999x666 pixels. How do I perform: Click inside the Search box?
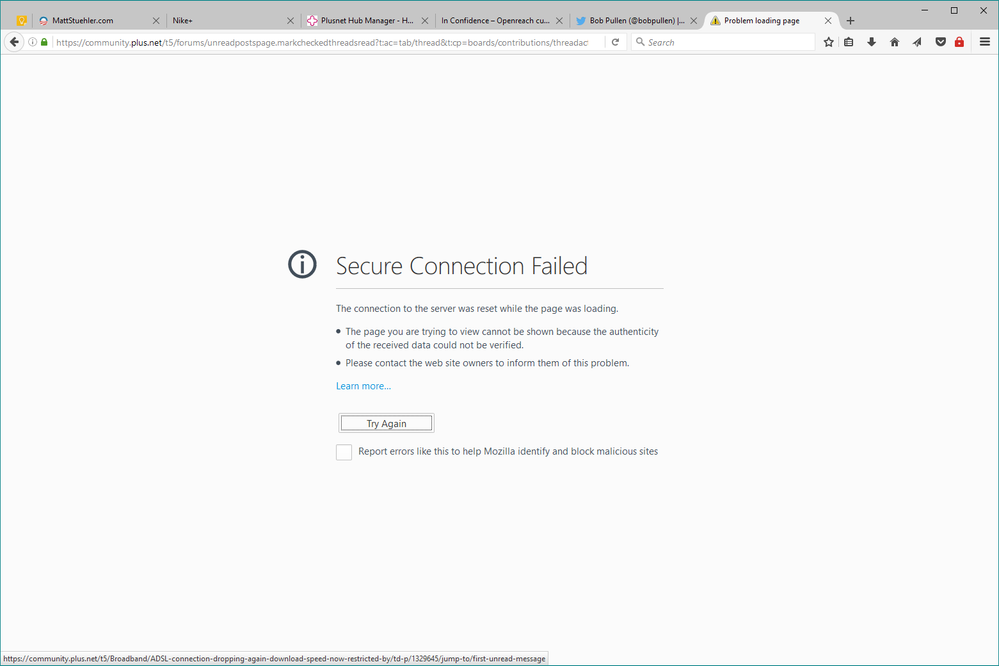725,42
